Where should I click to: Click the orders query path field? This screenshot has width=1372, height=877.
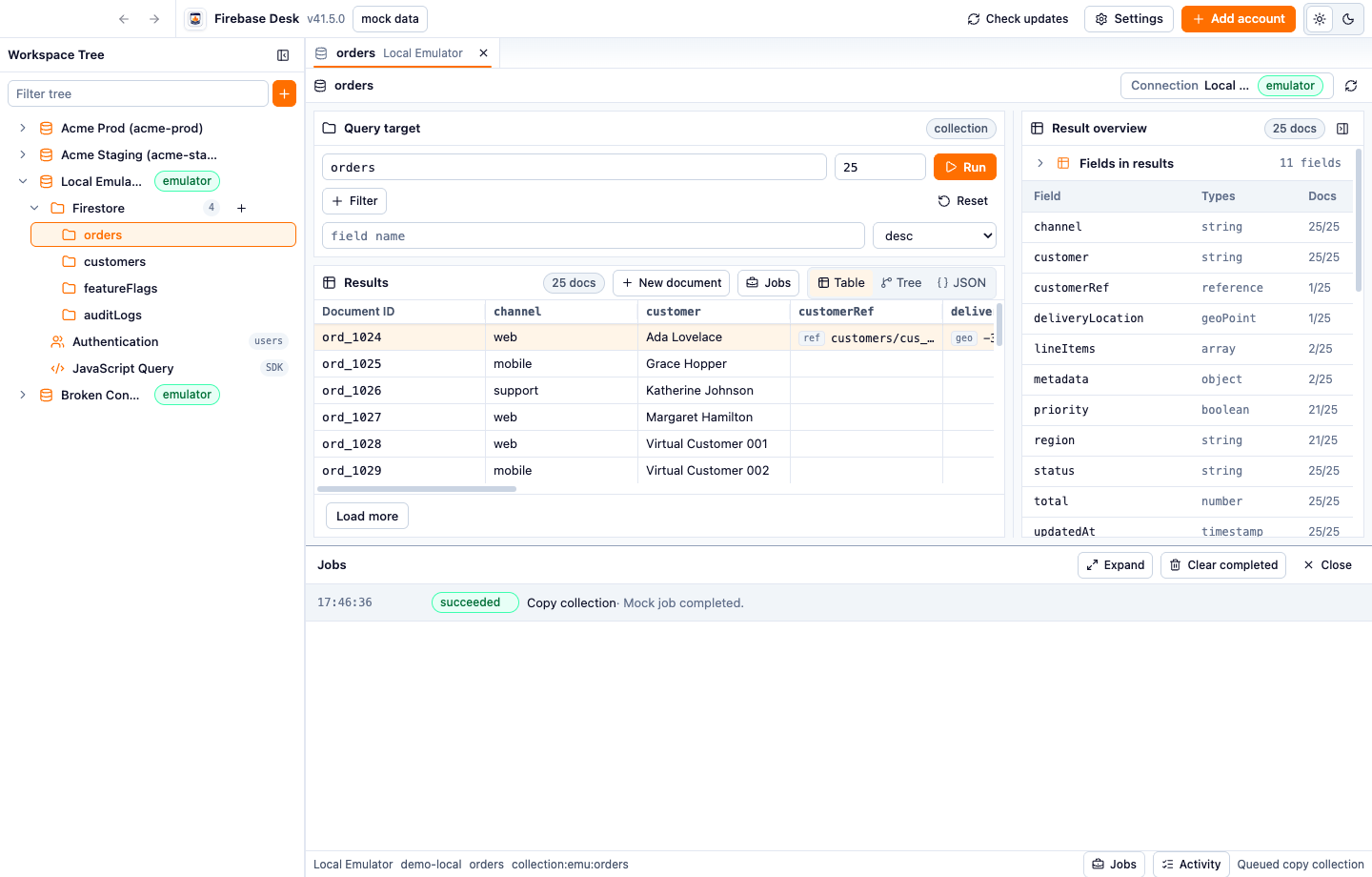575,167
